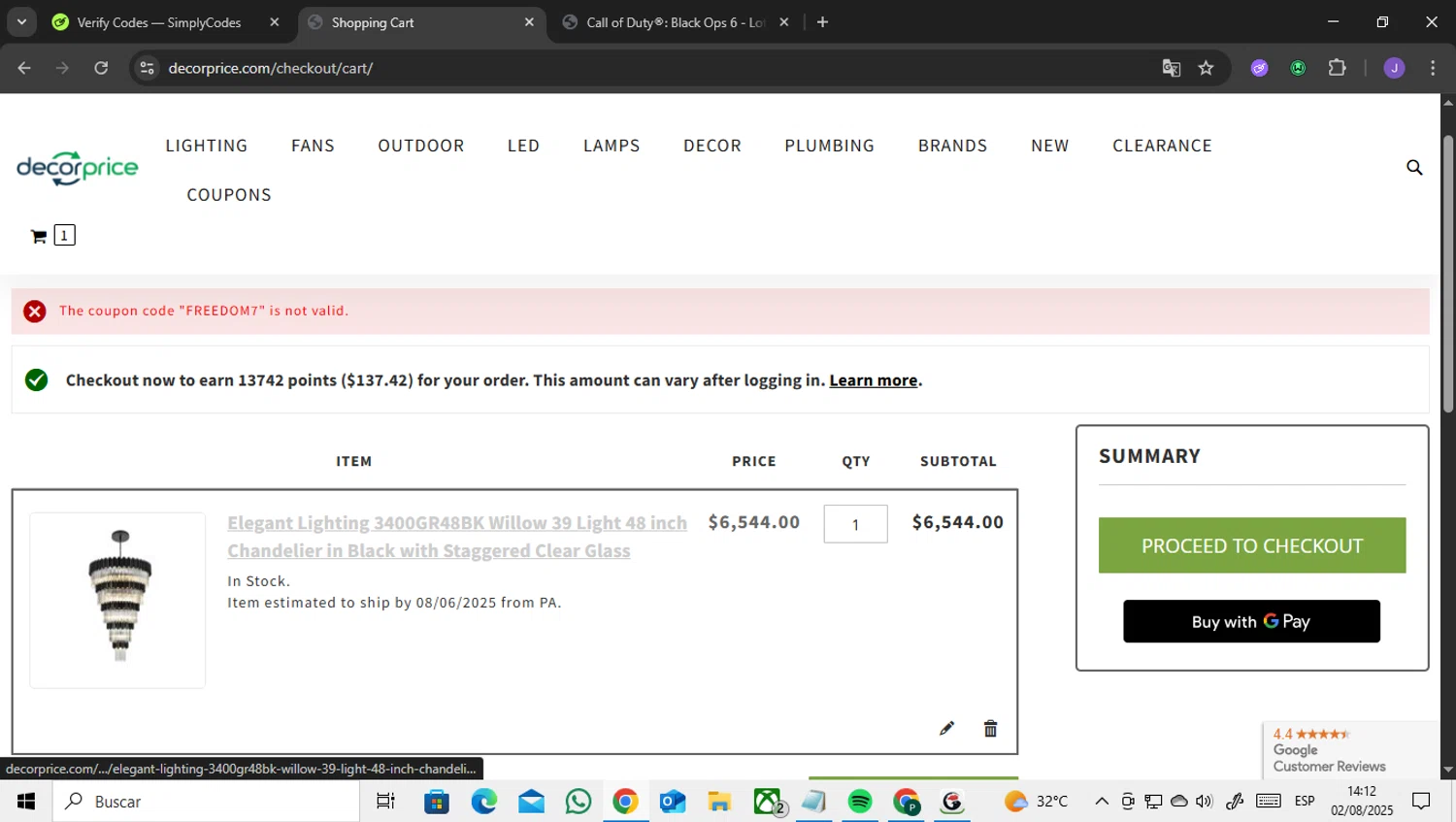This screenshot has width=1456, height=822.
Task: Click the decorprice logo
Action: (78, 168)
